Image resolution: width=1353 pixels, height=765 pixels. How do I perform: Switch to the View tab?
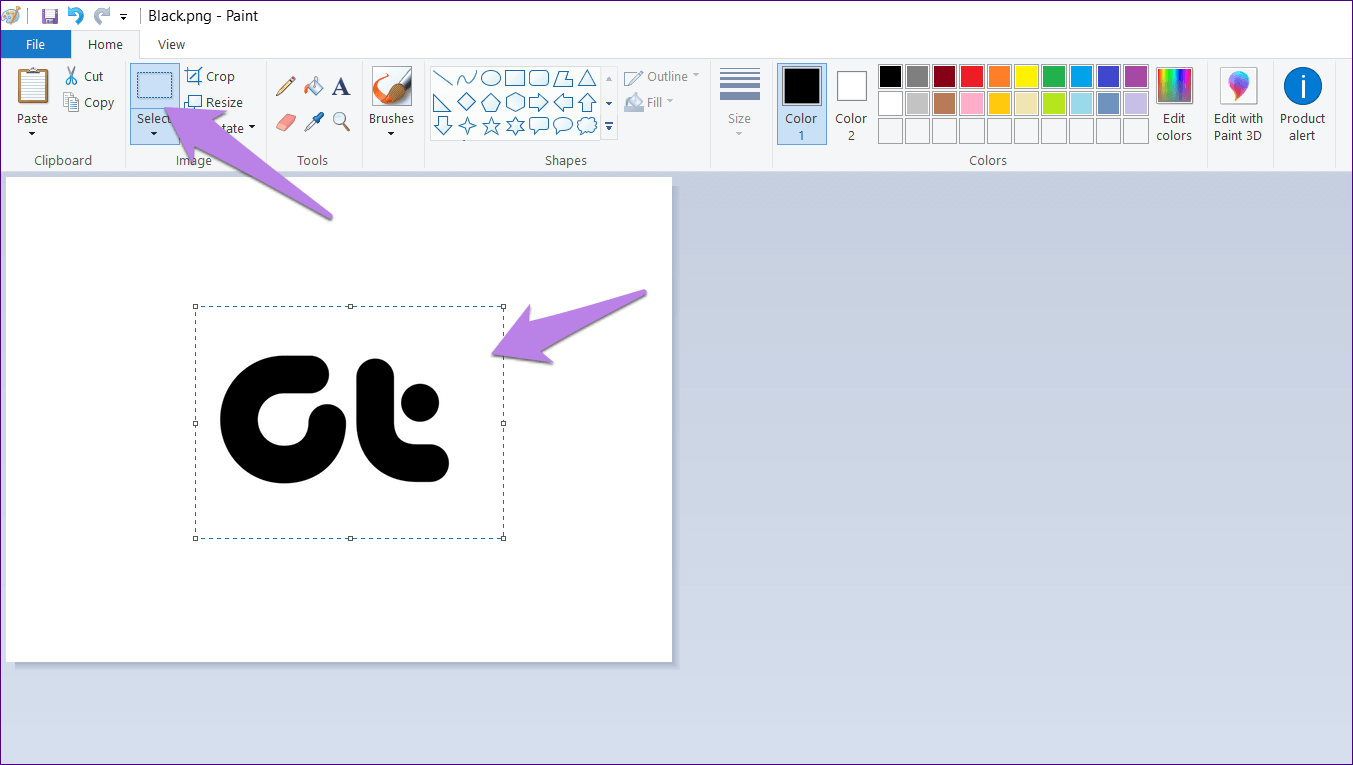[171, 44]
